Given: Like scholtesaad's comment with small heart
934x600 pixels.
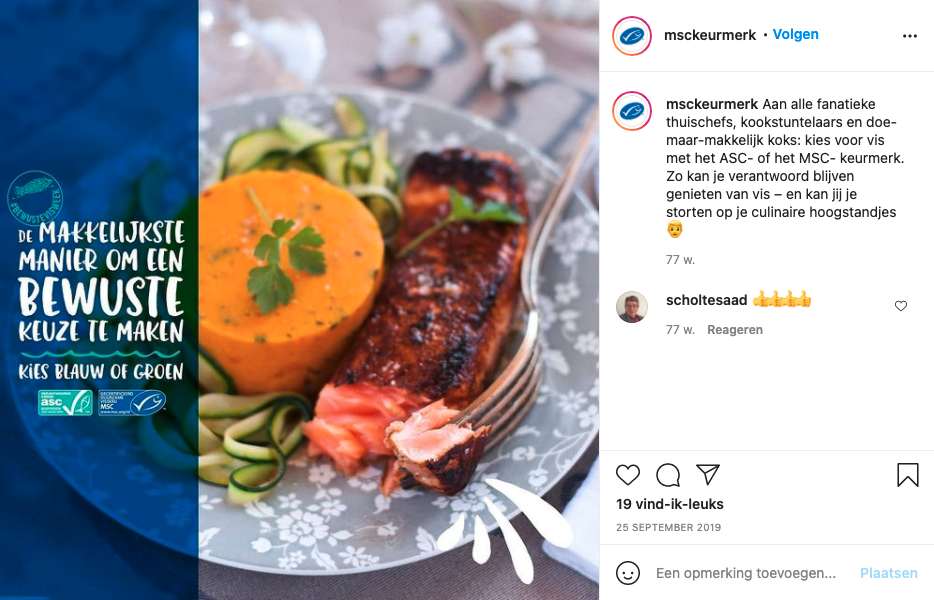Looking at the screenshot, I should (x=901, y=306).
